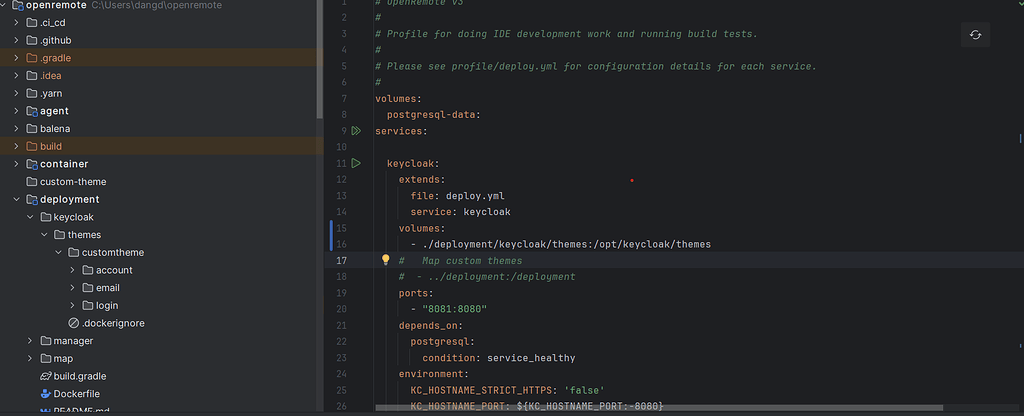Click the themes volume mapping on line 16
The height and width of the screenshot is (416, 1024).
pos(567,244)
